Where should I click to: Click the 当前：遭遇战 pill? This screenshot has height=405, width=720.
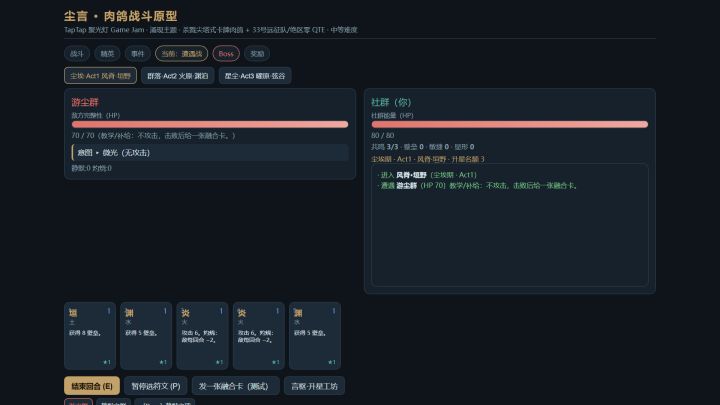pos(181,54)
